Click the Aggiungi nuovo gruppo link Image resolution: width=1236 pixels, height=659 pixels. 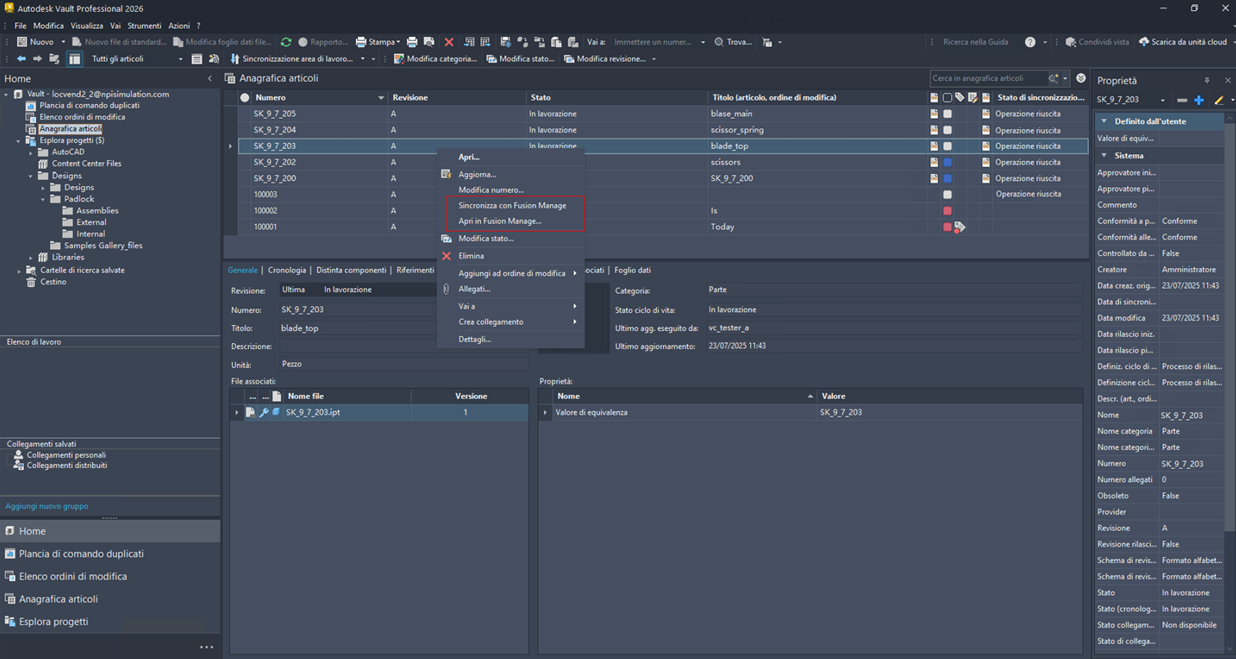click(x=46, y=506)
